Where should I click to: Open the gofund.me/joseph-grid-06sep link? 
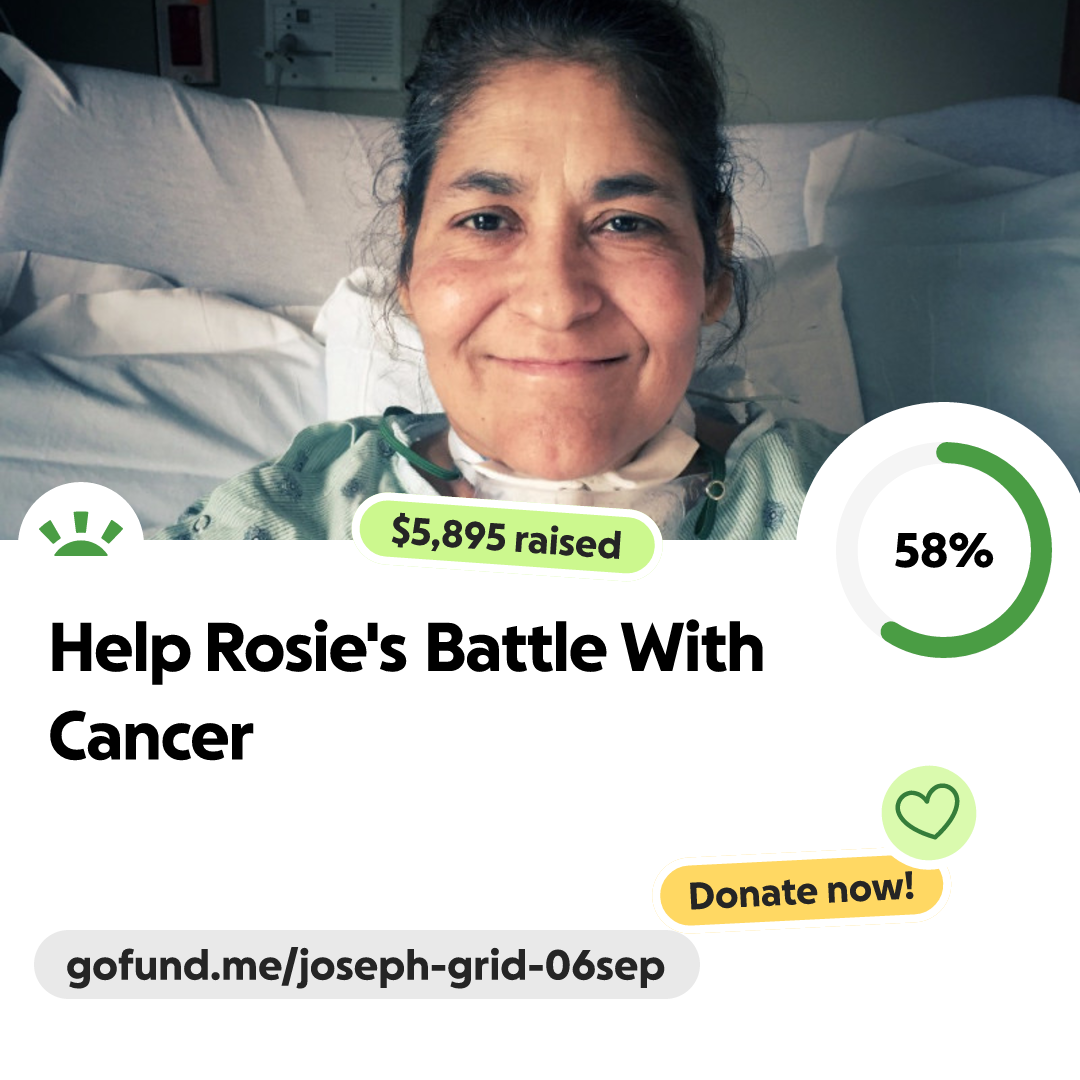pyautogui.click(x=366, y=965)
